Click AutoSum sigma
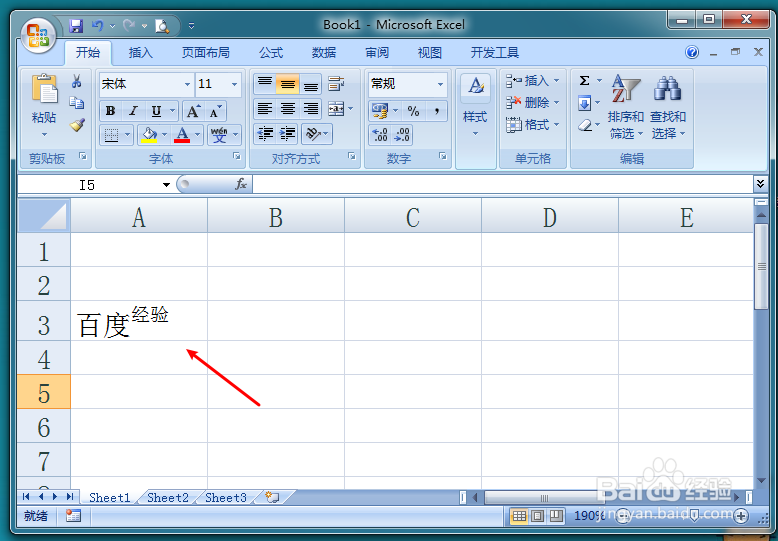Image resolution: width=778 pixels, height=541 pixels. tap(584, 80)
